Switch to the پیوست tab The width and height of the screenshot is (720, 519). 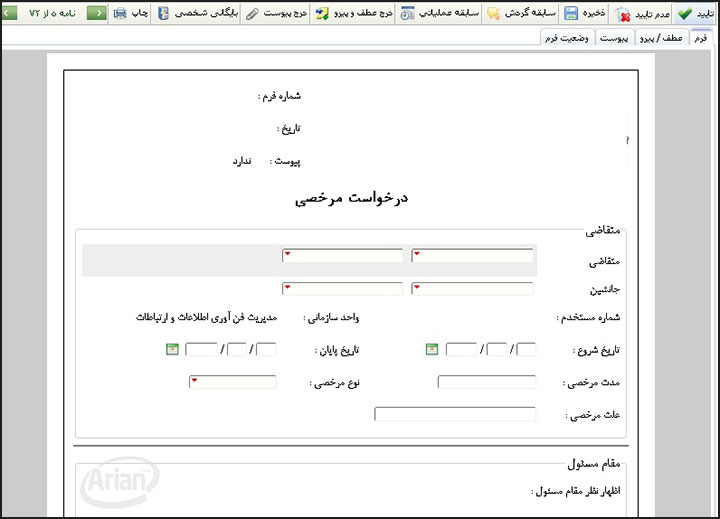(x=614, y=38)
